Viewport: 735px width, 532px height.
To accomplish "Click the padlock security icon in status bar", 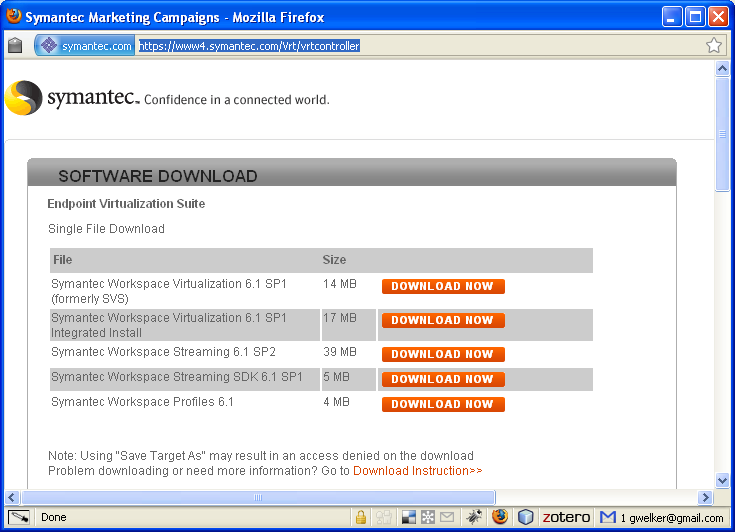I will (360, 517).
